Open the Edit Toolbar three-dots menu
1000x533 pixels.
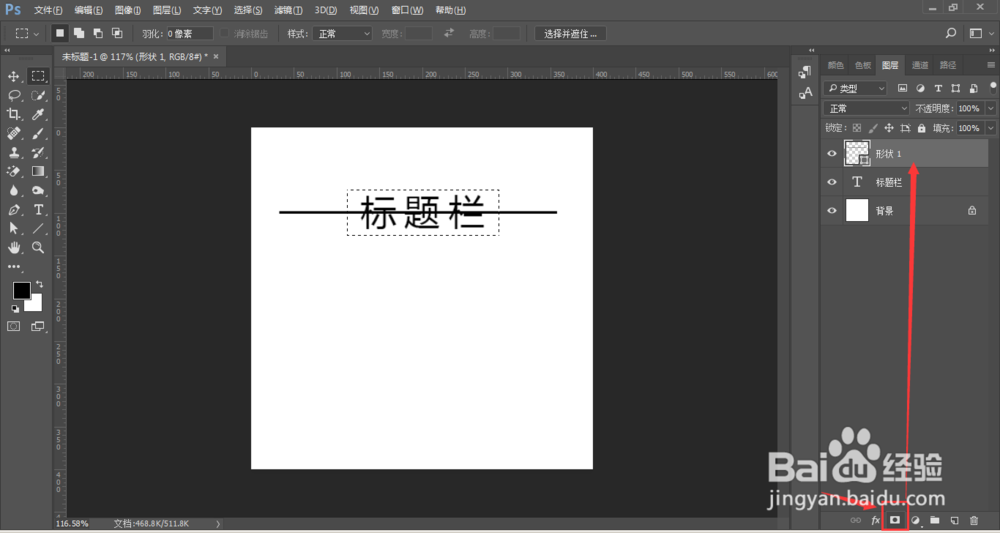pyautogui.click(x=13, y=266)
